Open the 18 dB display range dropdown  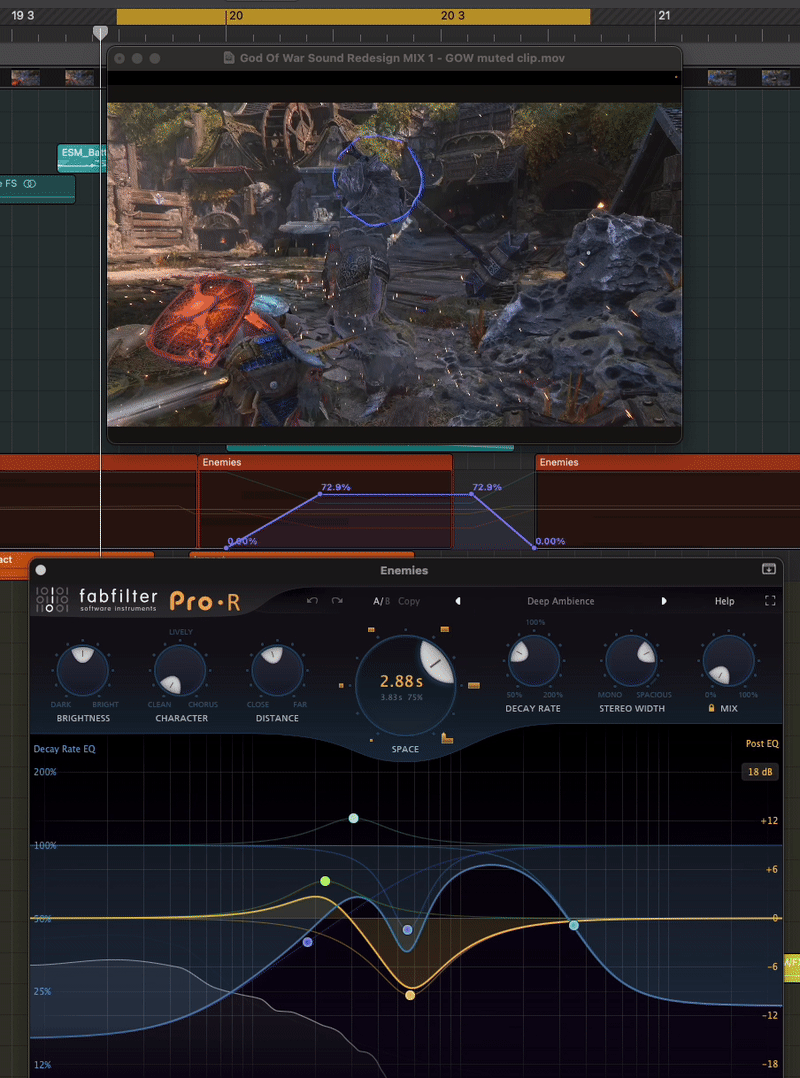pos(760,772)
